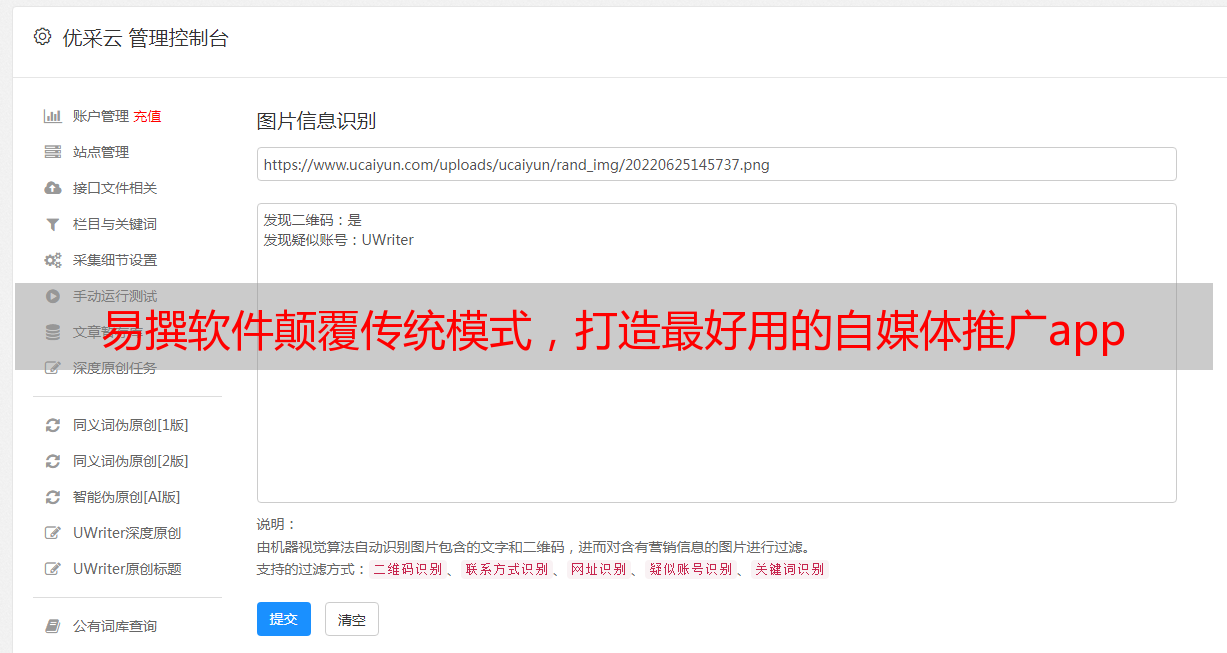Select 同义词伪原创[1版] in sidebar
The height and width of the screenshot is (653, 1227).
tap(131, 425)
